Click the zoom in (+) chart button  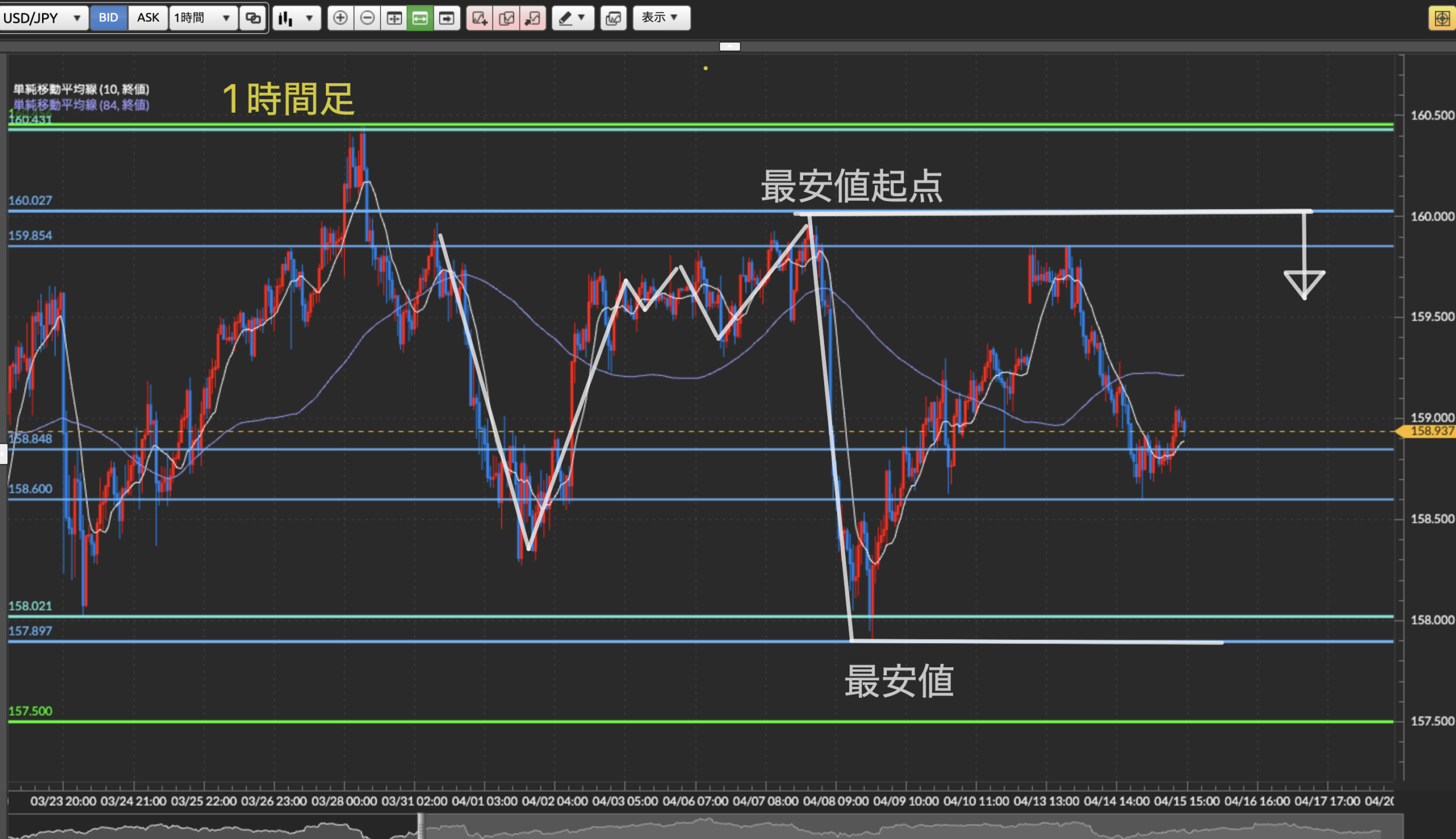pyautogui.click(x=340, y=18)
